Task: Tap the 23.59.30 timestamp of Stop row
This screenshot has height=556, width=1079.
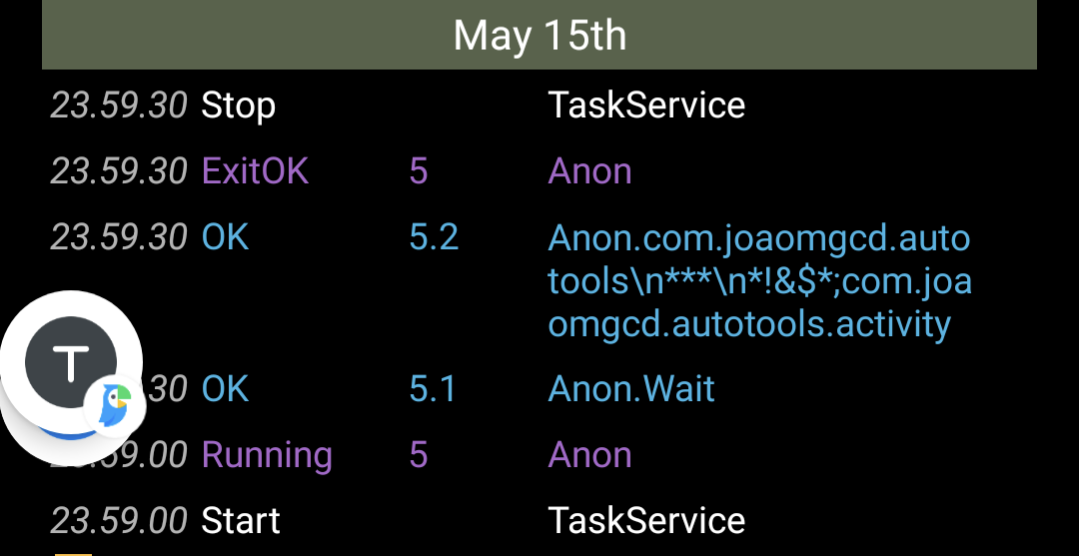Action: click(119, 105)
